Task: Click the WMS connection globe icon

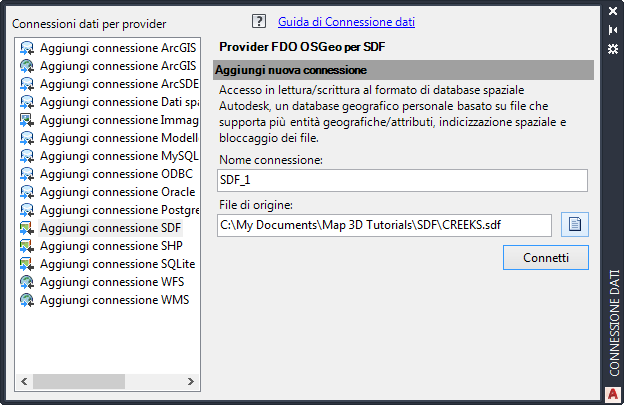Action: (x=27, y=300)
